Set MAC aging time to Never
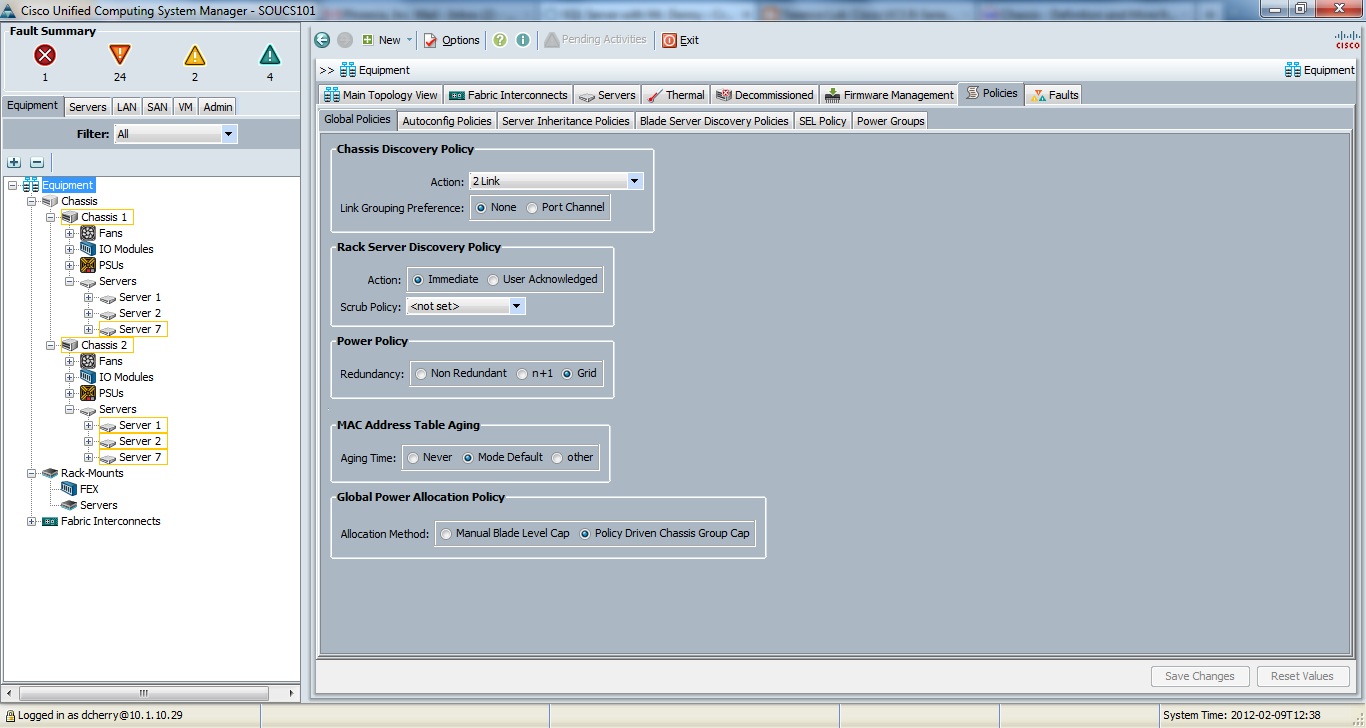 point(413,458)
